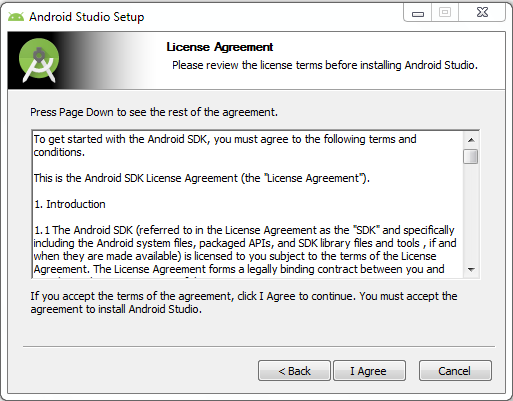Image resolution: width=513 pixels, height=401 pixels.
Task: Click the license scrollbar down arrow
Action: 471,269
